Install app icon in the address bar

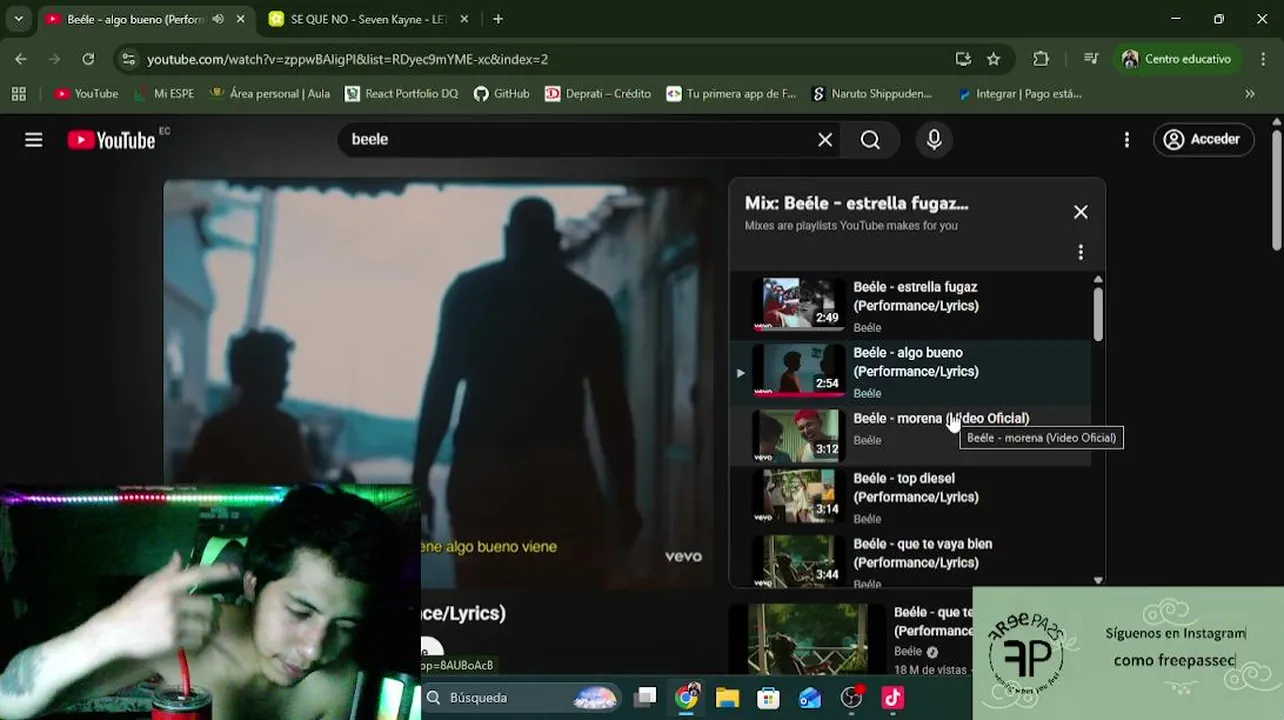tap(963, 59)
